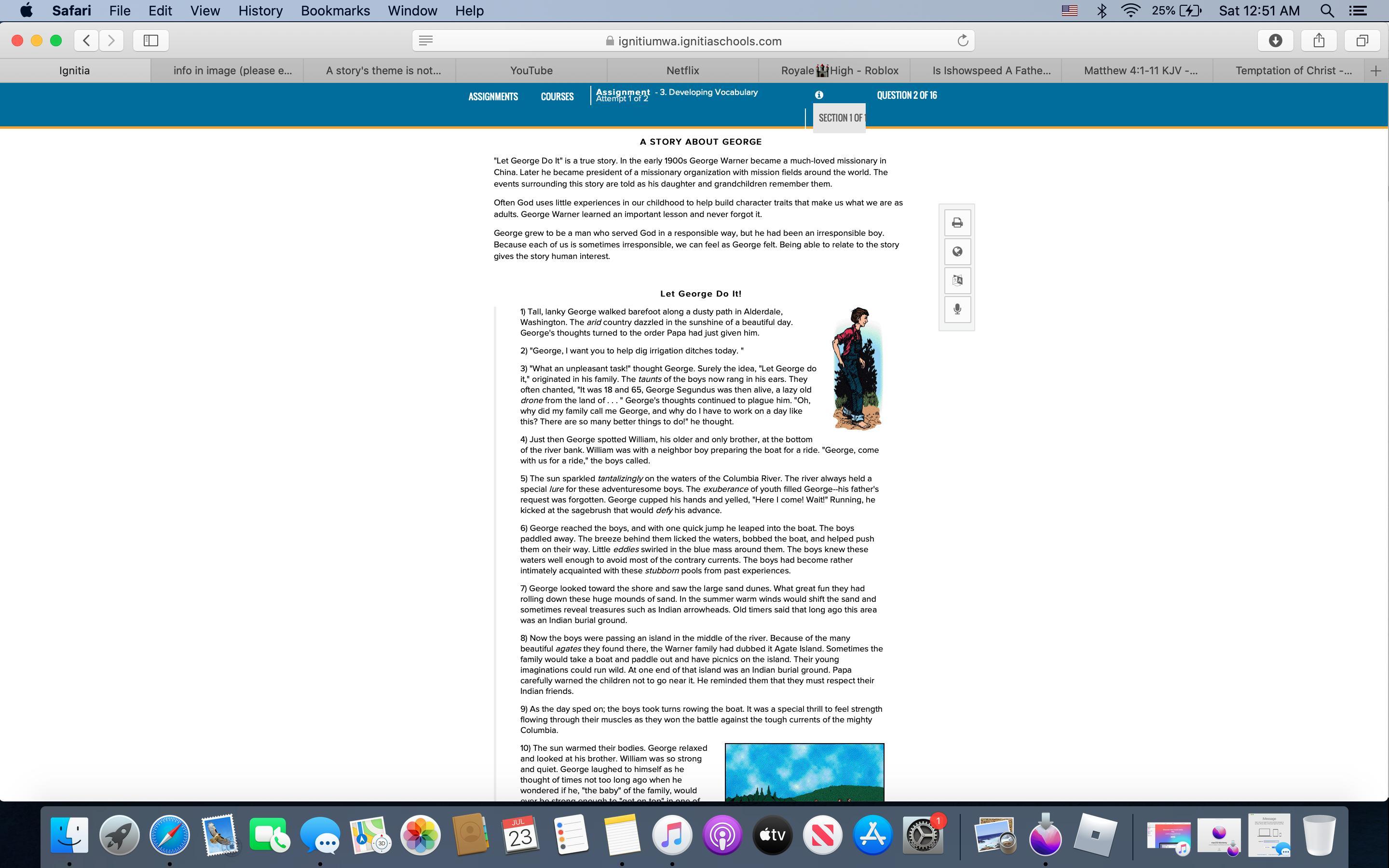Switch to the YouTube tab
The height and width of the screenshot is (868, 1389).
[x=531, y=70]
